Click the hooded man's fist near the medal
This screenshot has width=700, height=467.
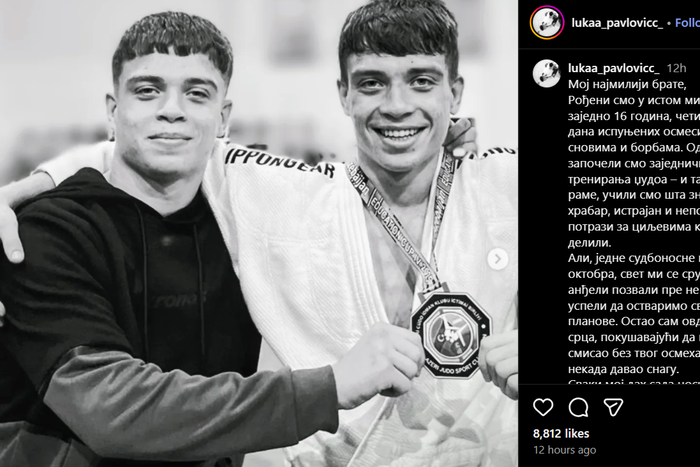pos(379,359)
